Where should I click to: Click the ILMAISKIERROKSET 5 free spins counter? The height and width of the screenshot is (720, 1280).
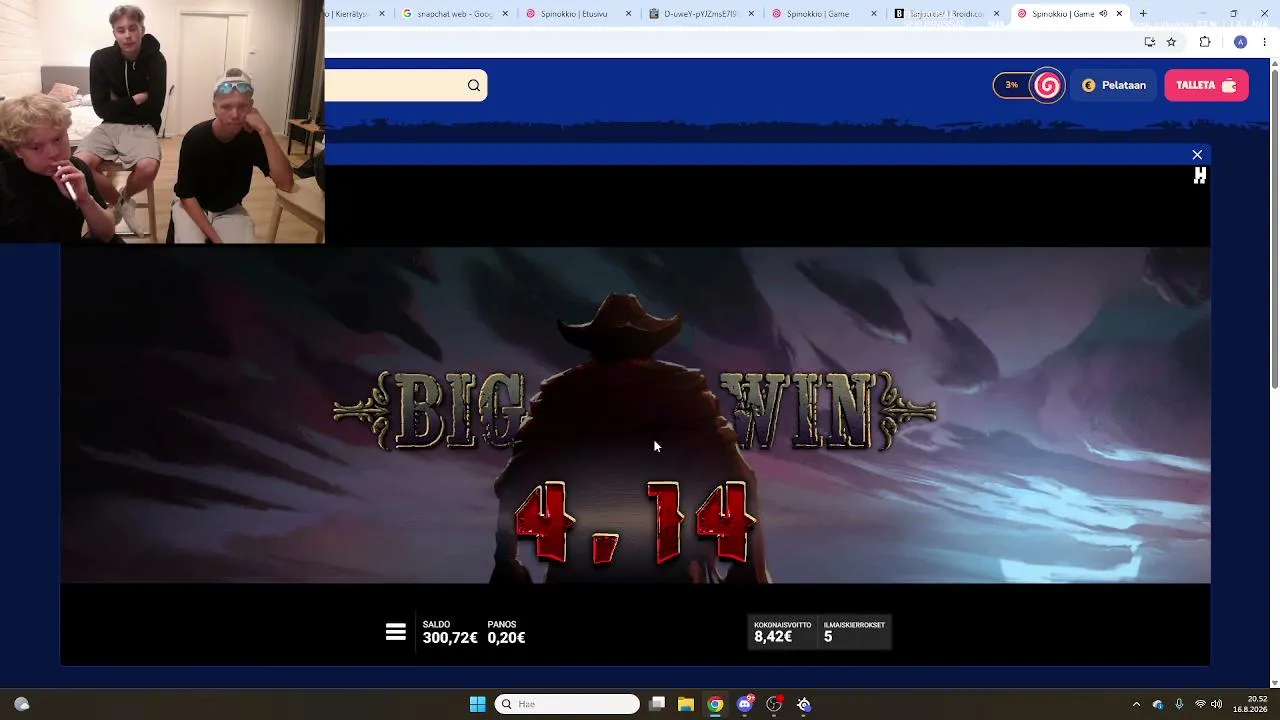854,632
